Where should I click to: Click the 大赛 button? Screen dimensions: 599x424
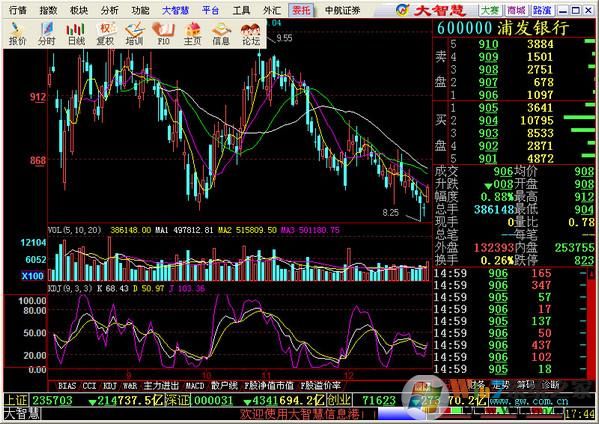coord(490,10)
